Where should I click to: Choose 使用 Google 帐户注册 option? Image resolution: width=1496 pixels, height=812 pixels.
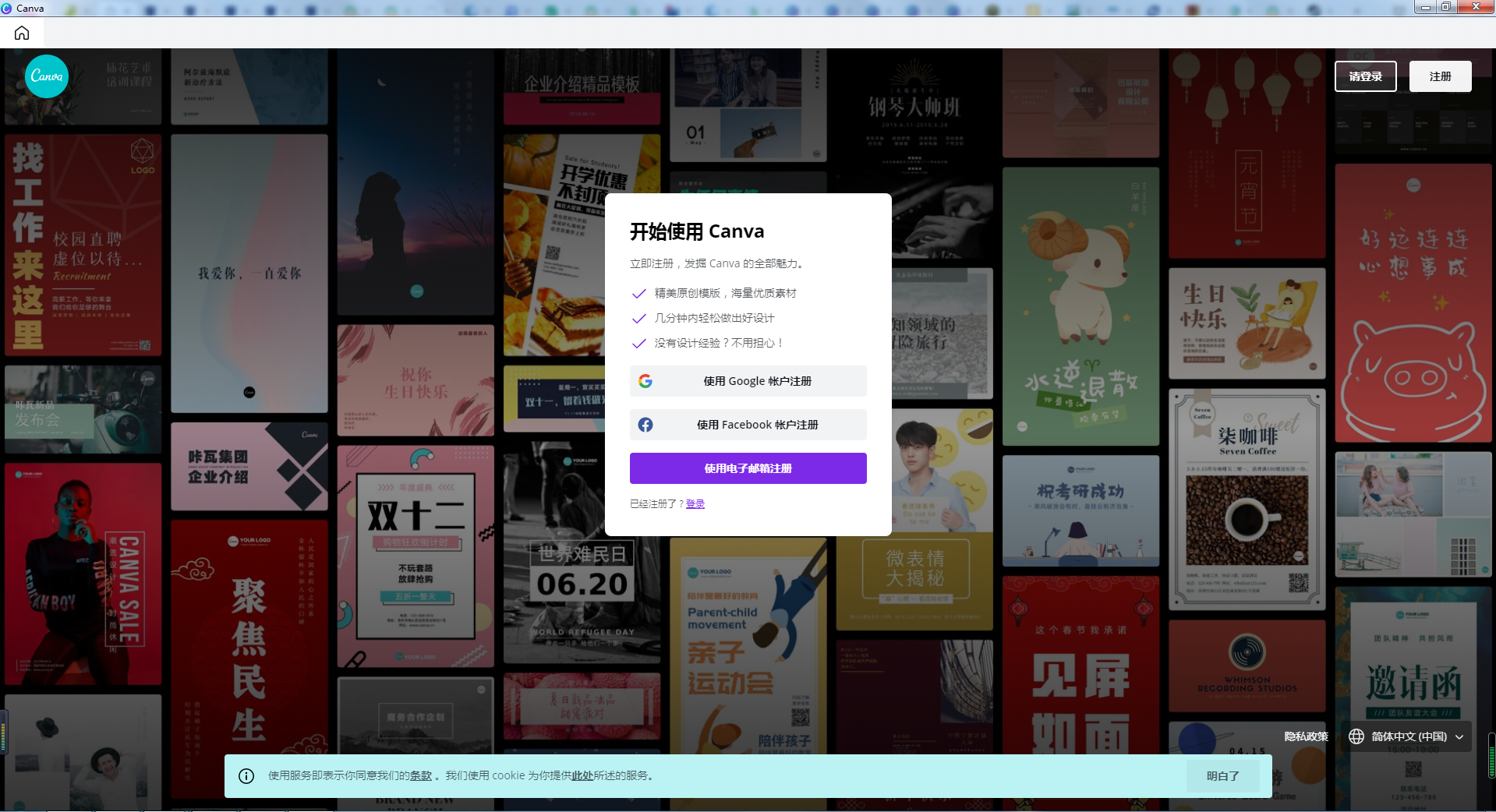748,381
